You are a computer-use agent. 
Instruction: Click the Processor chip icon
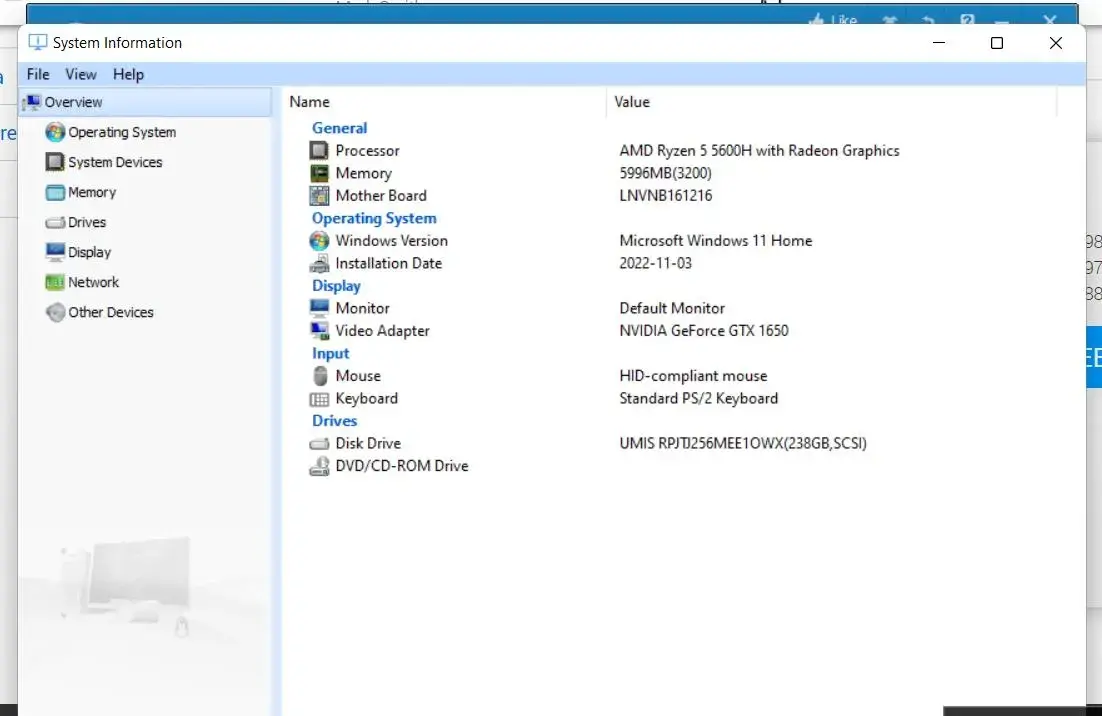[x=319, y=151]
